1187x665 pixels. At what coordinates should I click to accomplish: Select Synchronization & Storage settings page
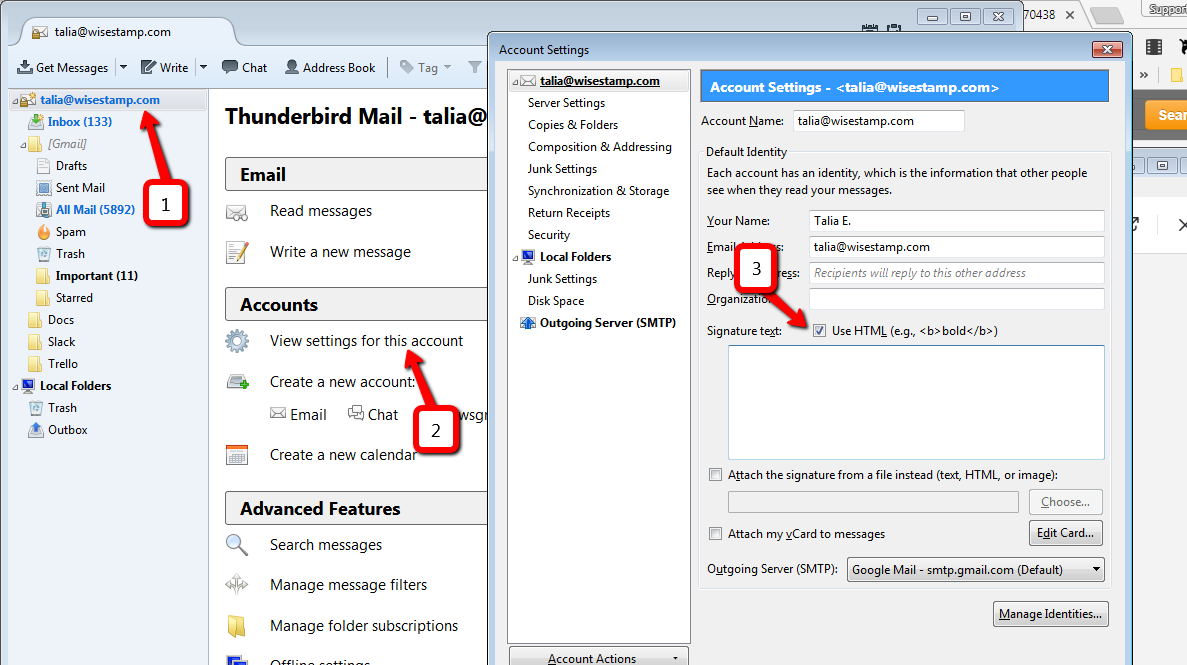point(598,191)
